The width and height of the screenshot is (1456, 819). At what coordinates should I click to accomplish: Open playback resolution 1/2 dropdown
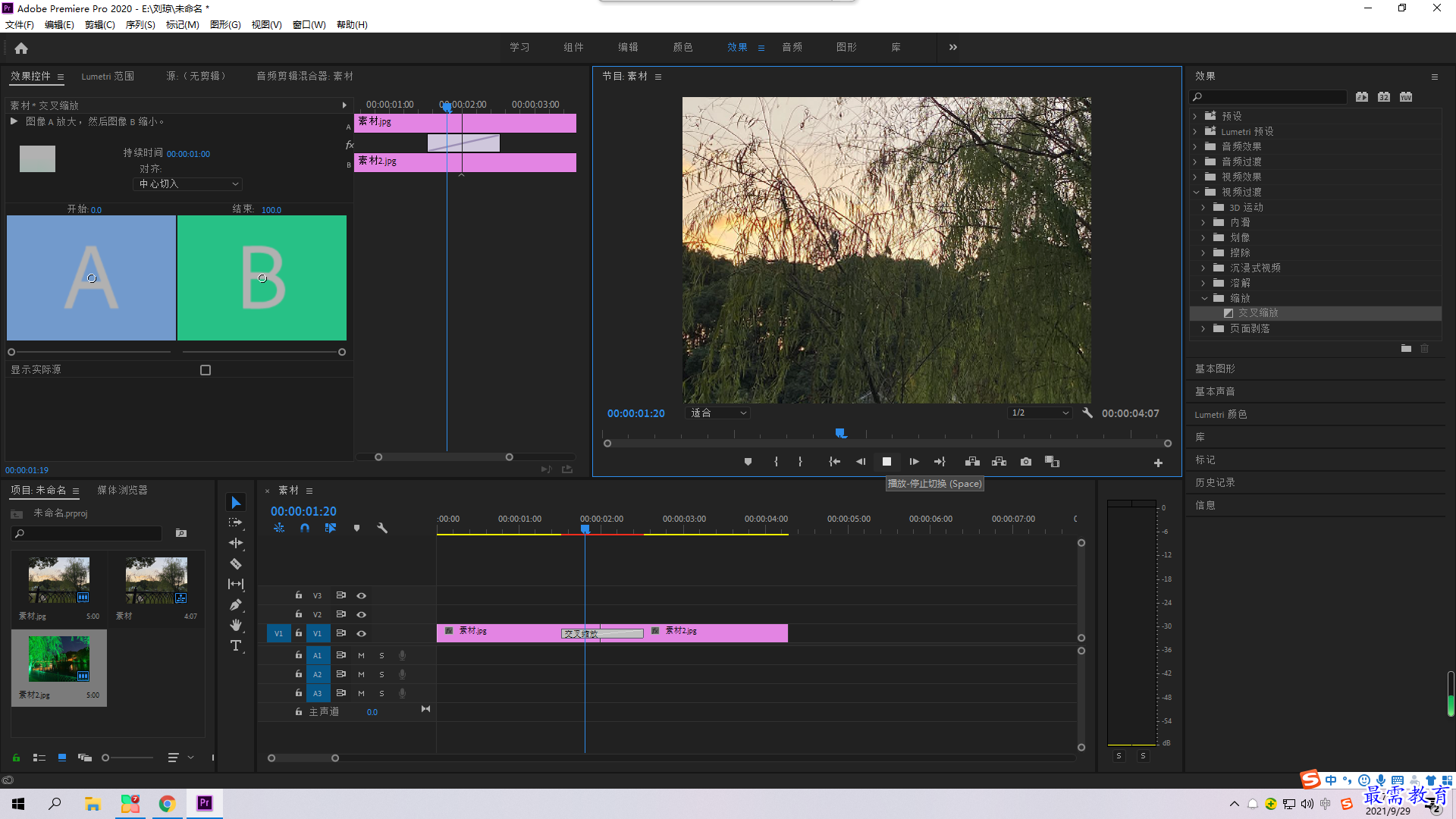tap(1040, 413)
